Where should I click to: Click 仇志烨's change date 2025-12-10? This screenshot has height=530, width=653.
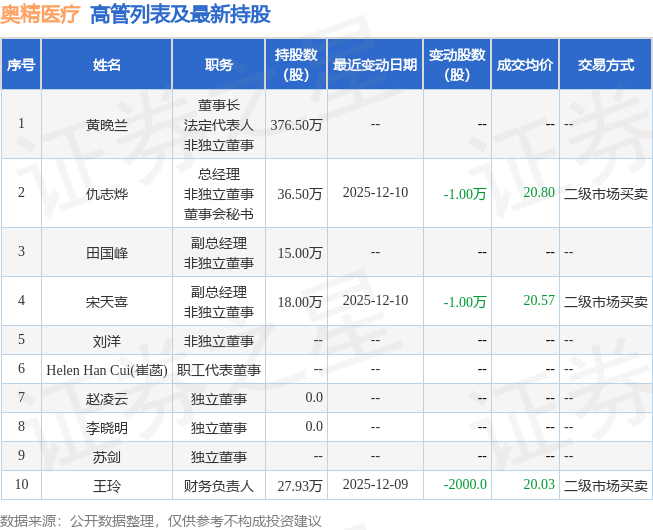375,192
